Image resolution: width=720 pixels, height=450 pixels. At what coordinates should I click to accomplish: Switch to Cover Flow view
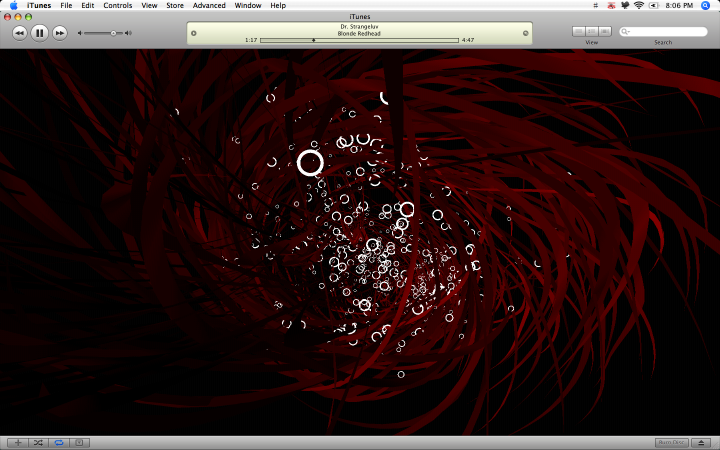pos(605,31)
